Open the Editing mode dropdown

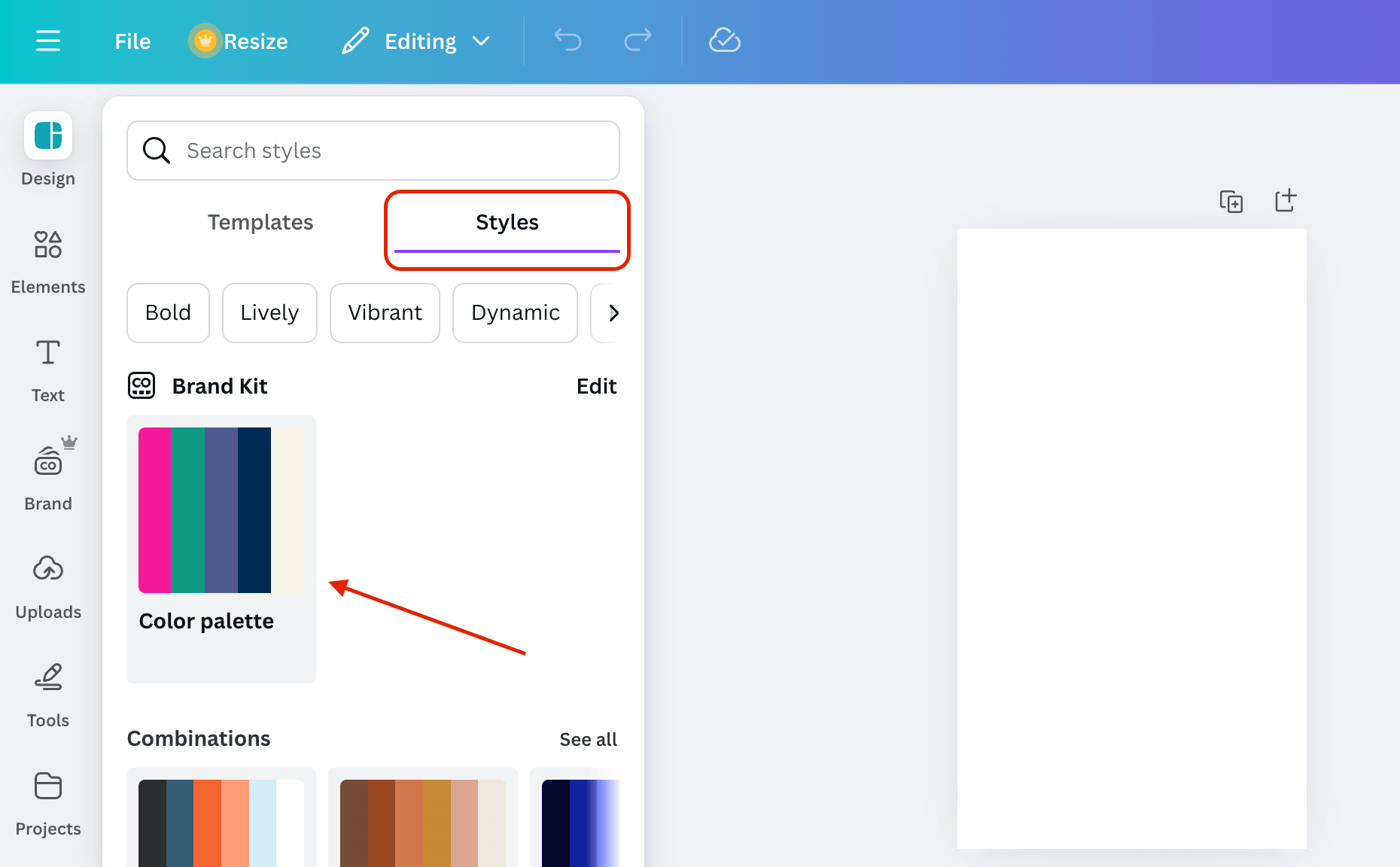[x=416, y=41]
